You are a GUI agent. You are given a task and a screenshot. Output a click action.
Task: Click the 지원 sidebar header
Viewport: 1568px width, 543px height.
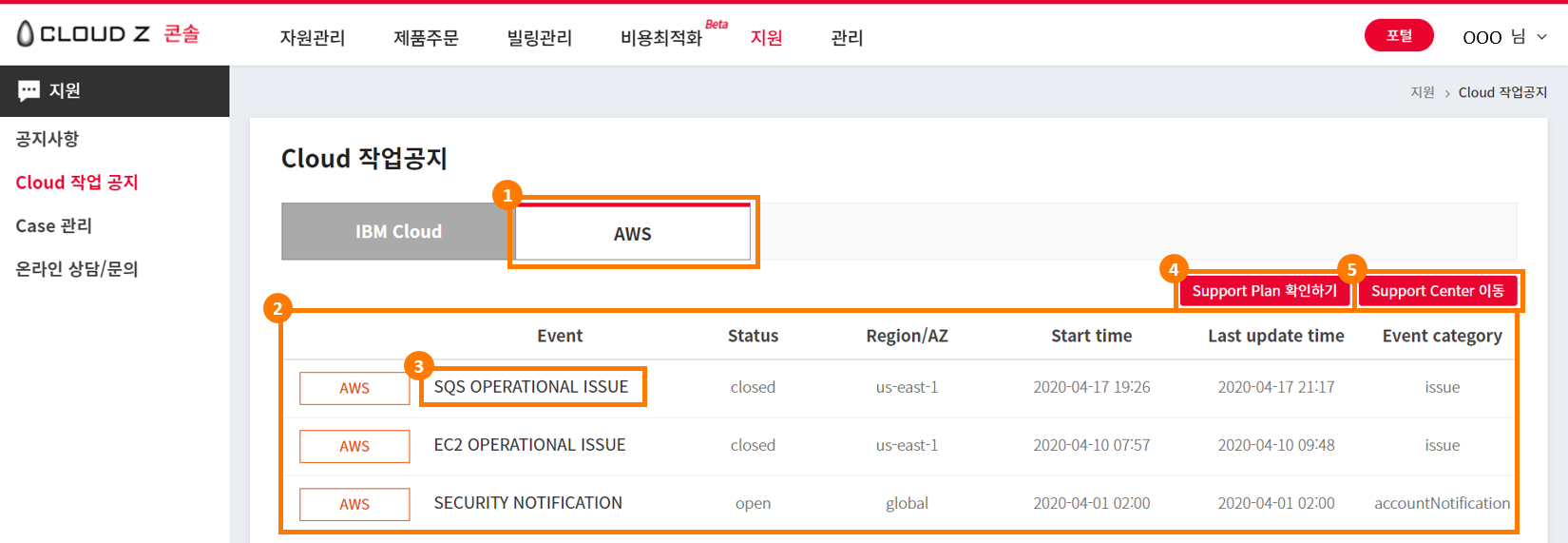pos(114,91)
